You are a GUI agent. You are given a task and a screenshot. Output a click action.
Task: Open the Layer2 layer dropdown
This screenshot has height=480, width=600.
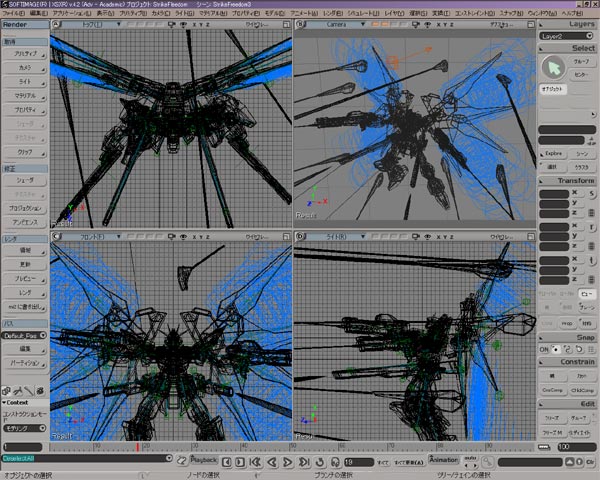pyautogui.click(x=566, y=36)
